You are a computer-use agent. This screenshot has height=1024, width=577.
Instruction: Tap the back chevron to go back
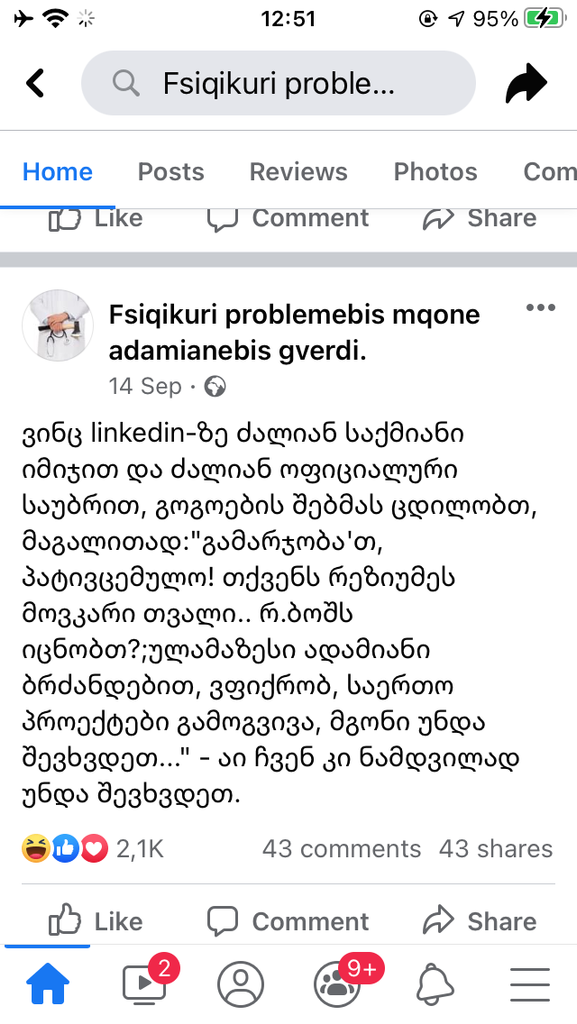(x=36, y=84)
